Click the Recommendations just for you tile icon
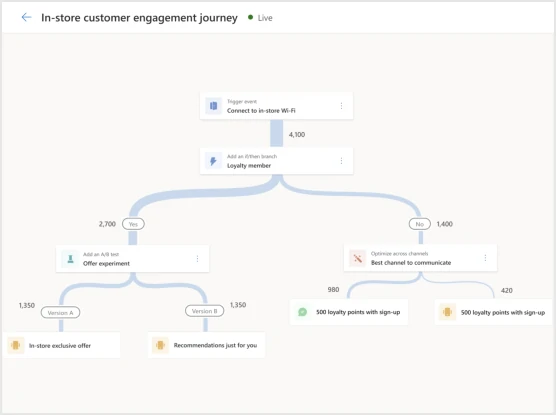Screen dimensions: 556x415 [160, 345]
